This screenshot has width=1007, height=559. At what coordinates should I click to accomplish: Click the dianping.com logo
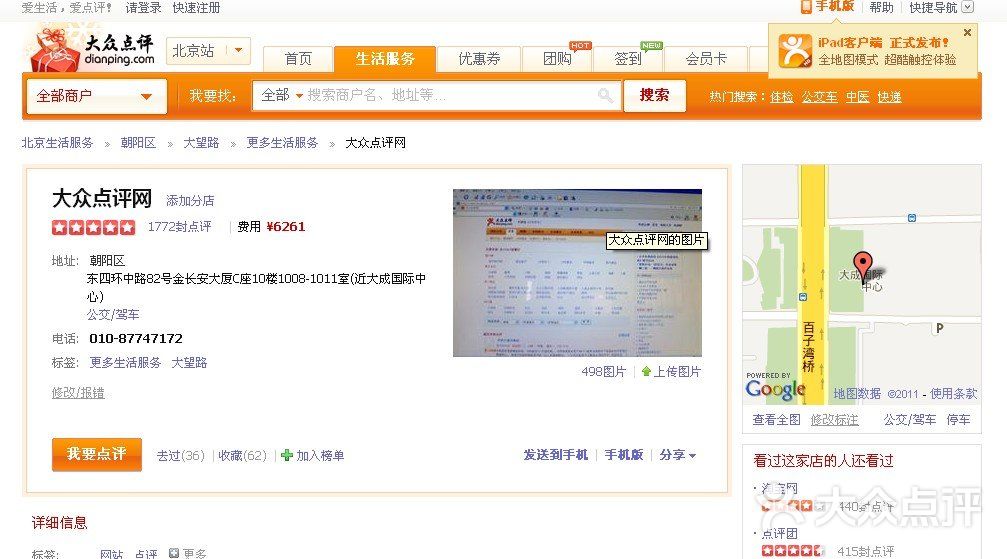(92, 51)
